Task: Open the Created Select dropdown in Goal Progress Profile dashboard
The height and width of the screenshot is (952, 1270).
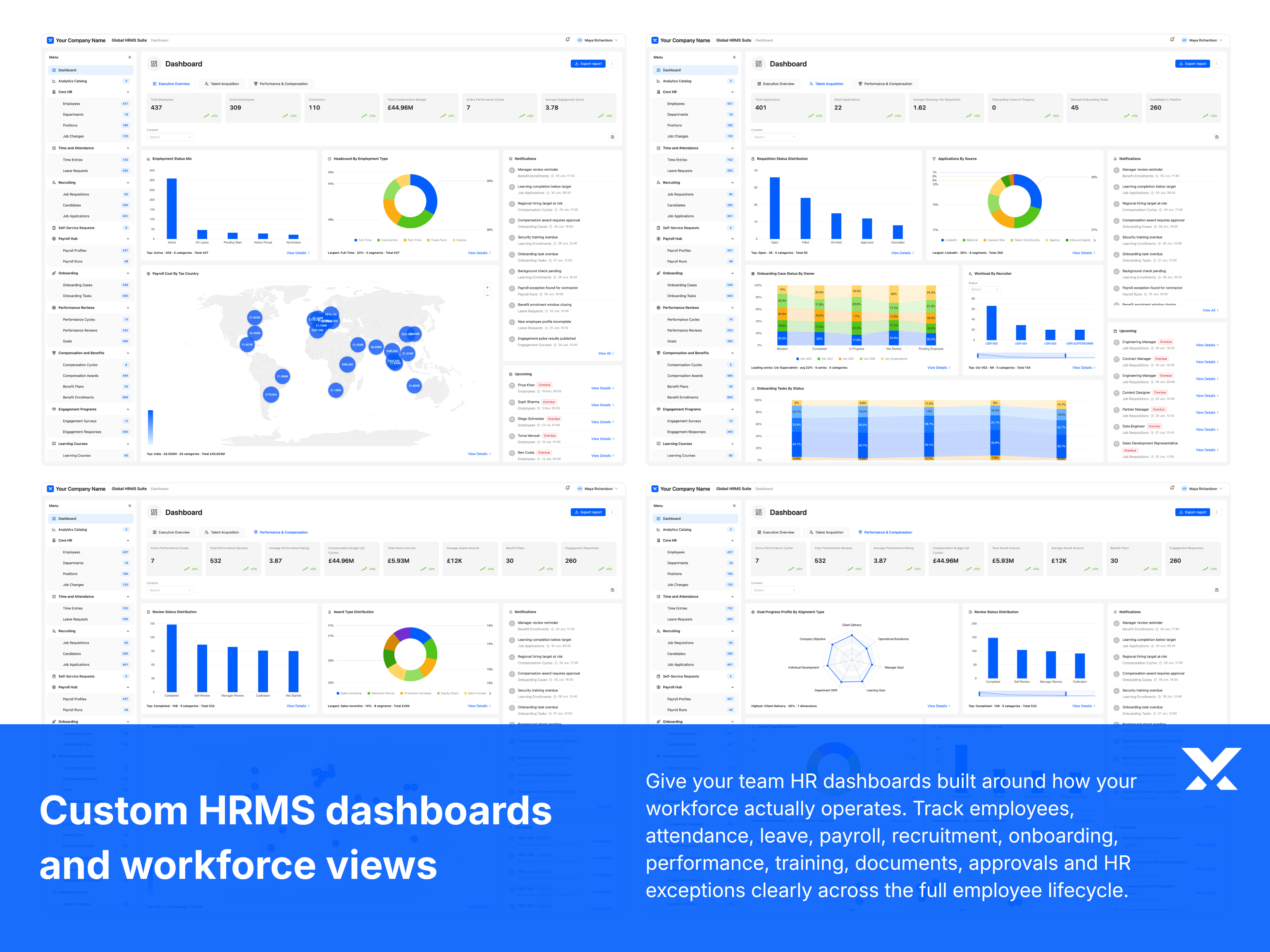Action: 775,590
